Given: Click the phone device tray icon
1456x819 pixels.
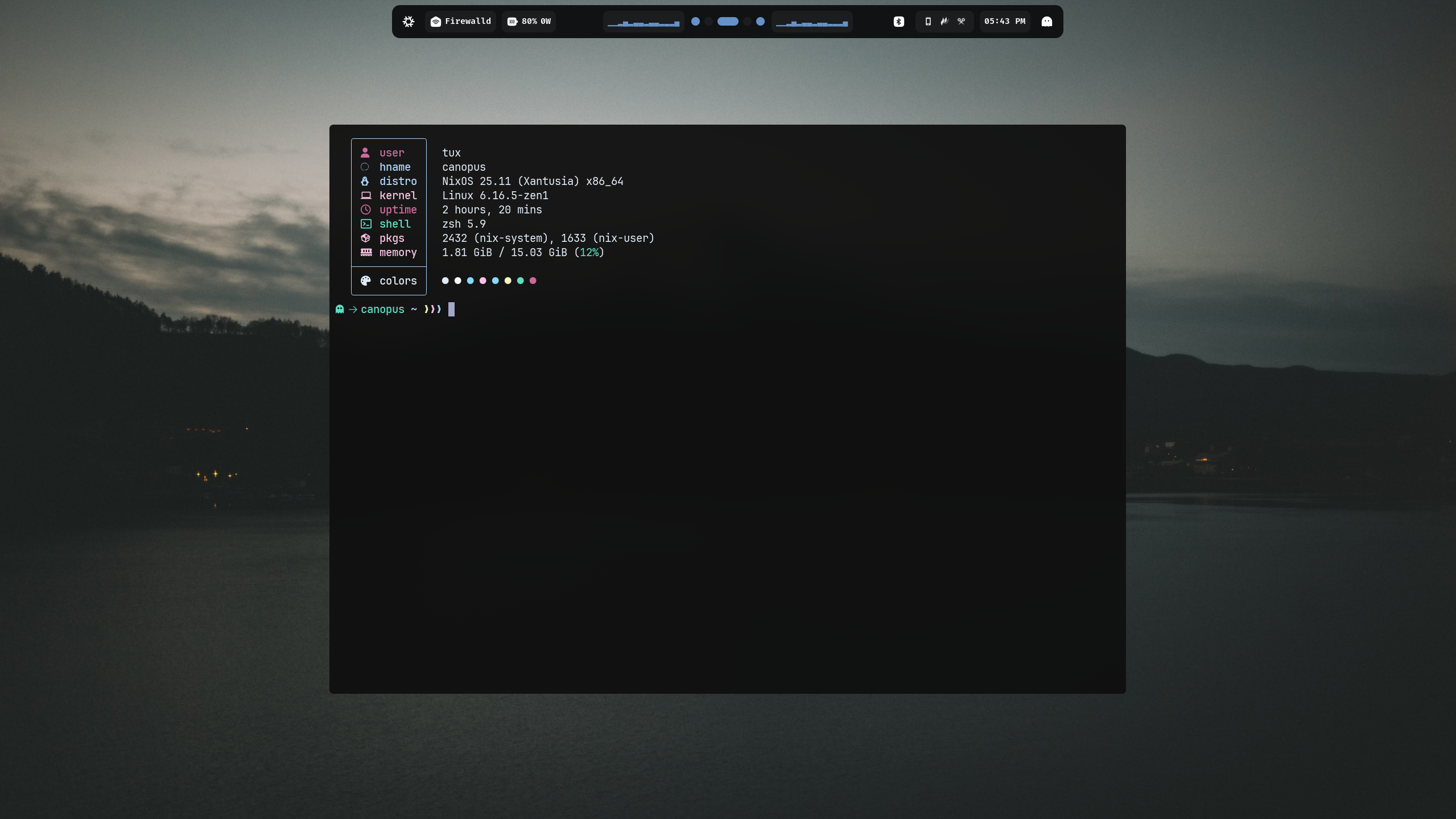Looking at the screenshot, I should pos(928,22).
